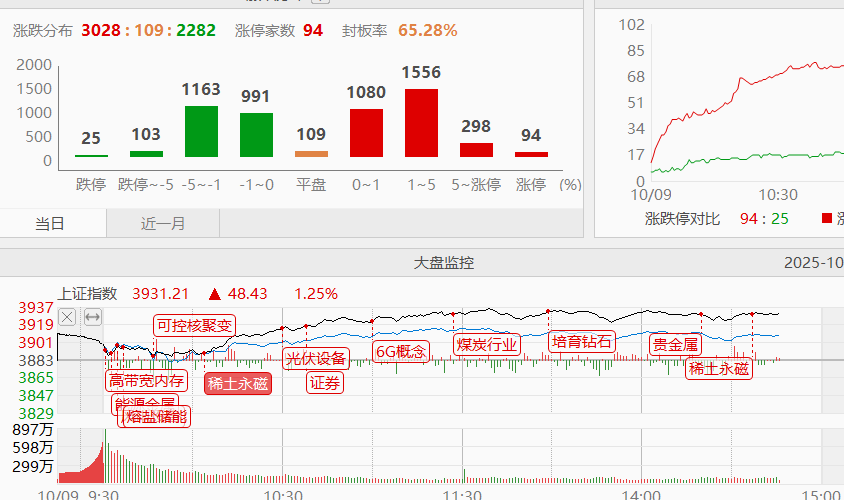This screenshot has height=500, width=844.
Task: Click the 1556 red bar for 1~5
Action: (421, 123)
